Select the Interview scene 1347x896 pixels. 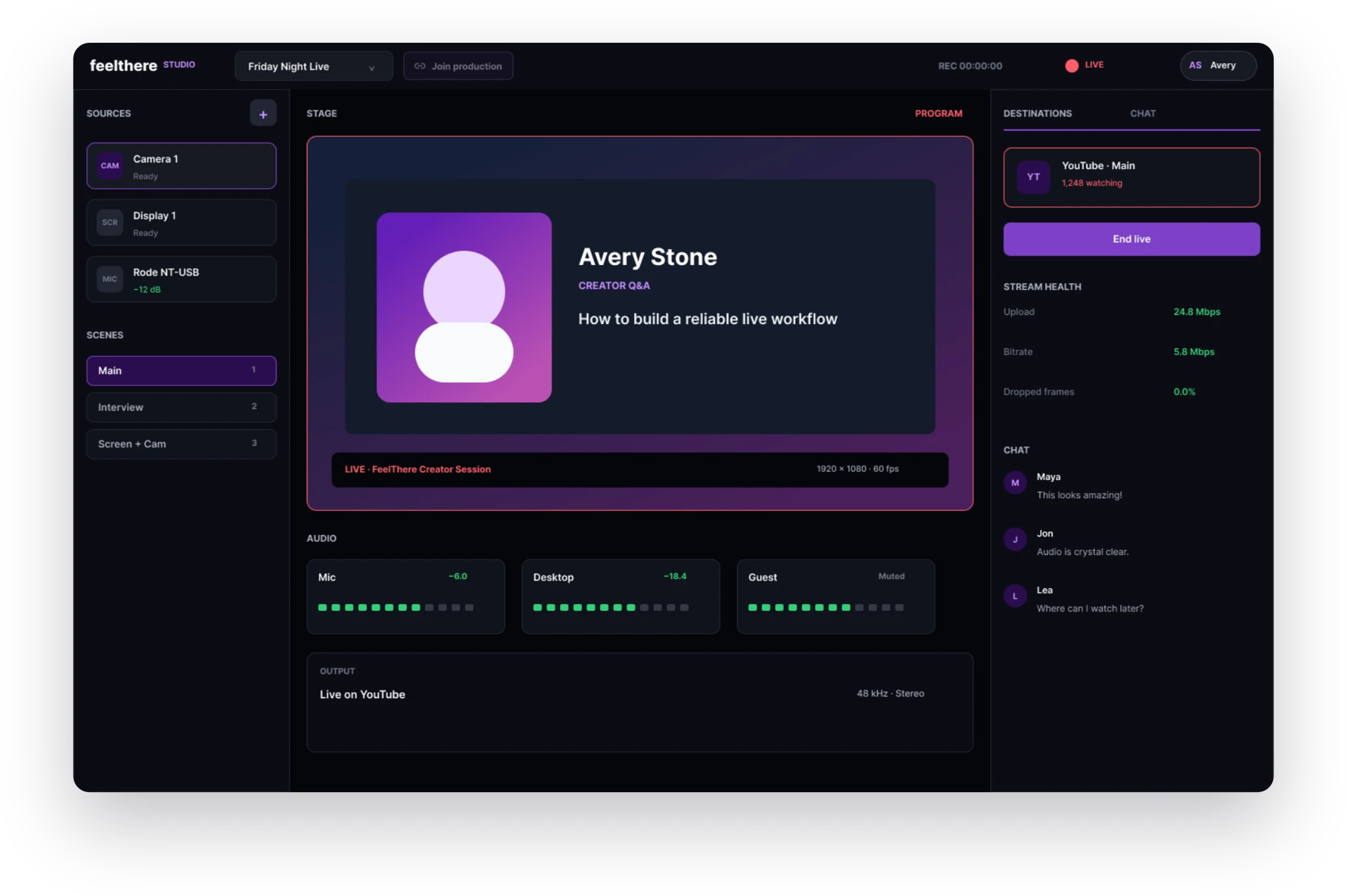[182, 408]
